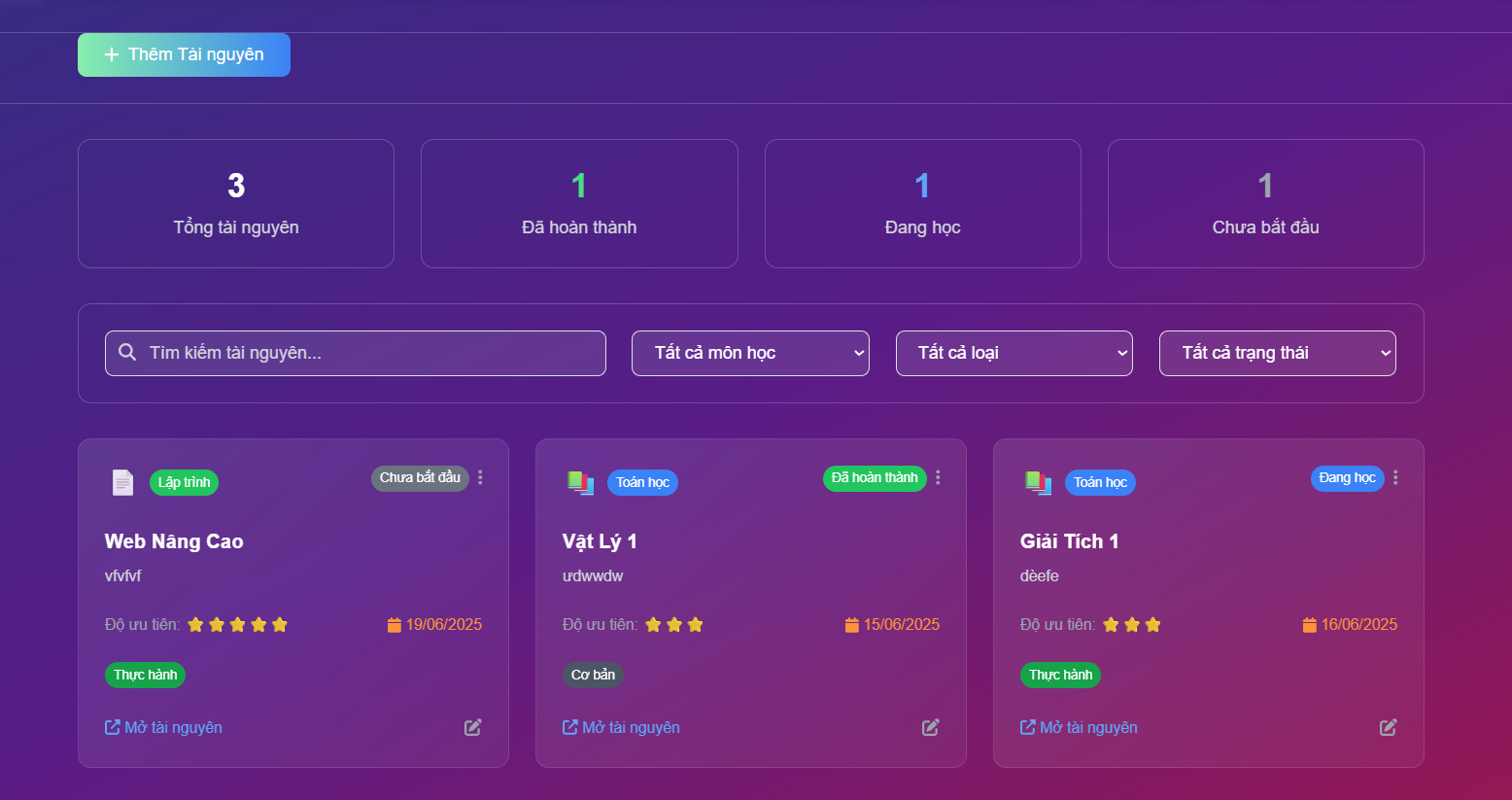Click the books icon on Vật Lý 1 card
This screenshot has width=1512, height=800.
click(x=580, y=482)
